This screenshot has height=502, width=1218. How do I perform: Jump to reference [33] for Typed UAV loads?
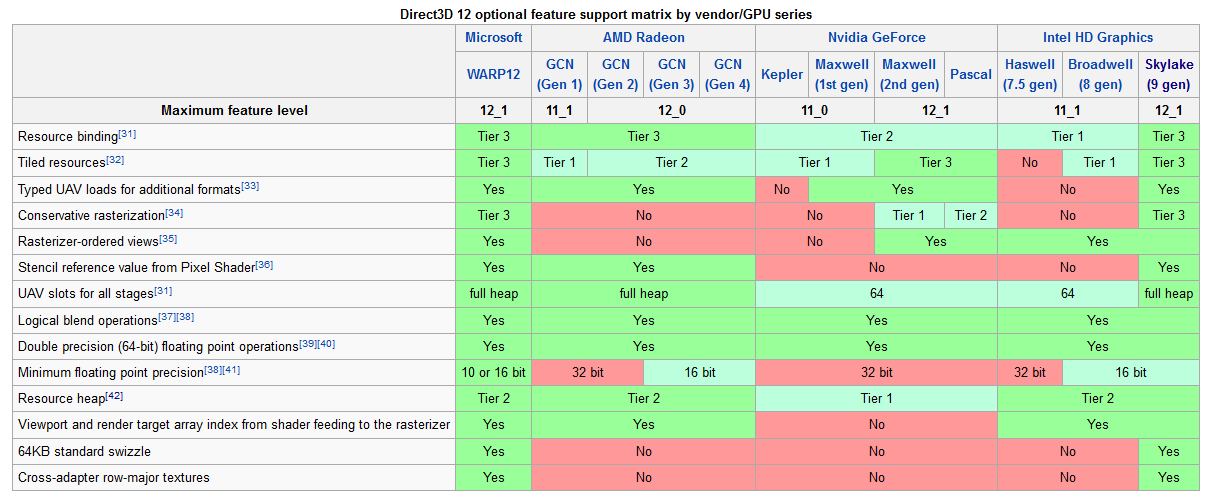tap(250, 185)
